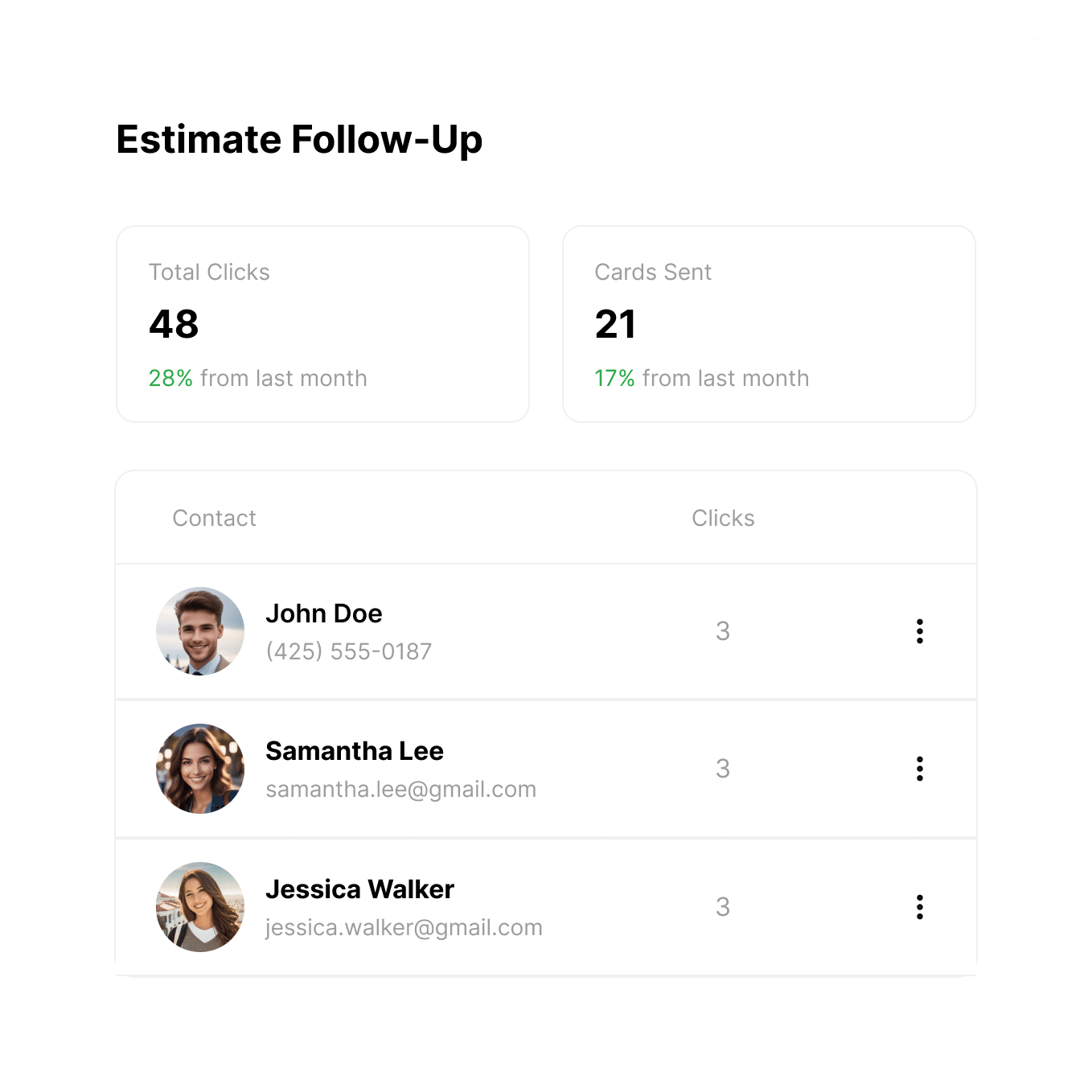
Task: Click the click count in John Doe's row
Action: pyautogui.click(x=723, y=631)
